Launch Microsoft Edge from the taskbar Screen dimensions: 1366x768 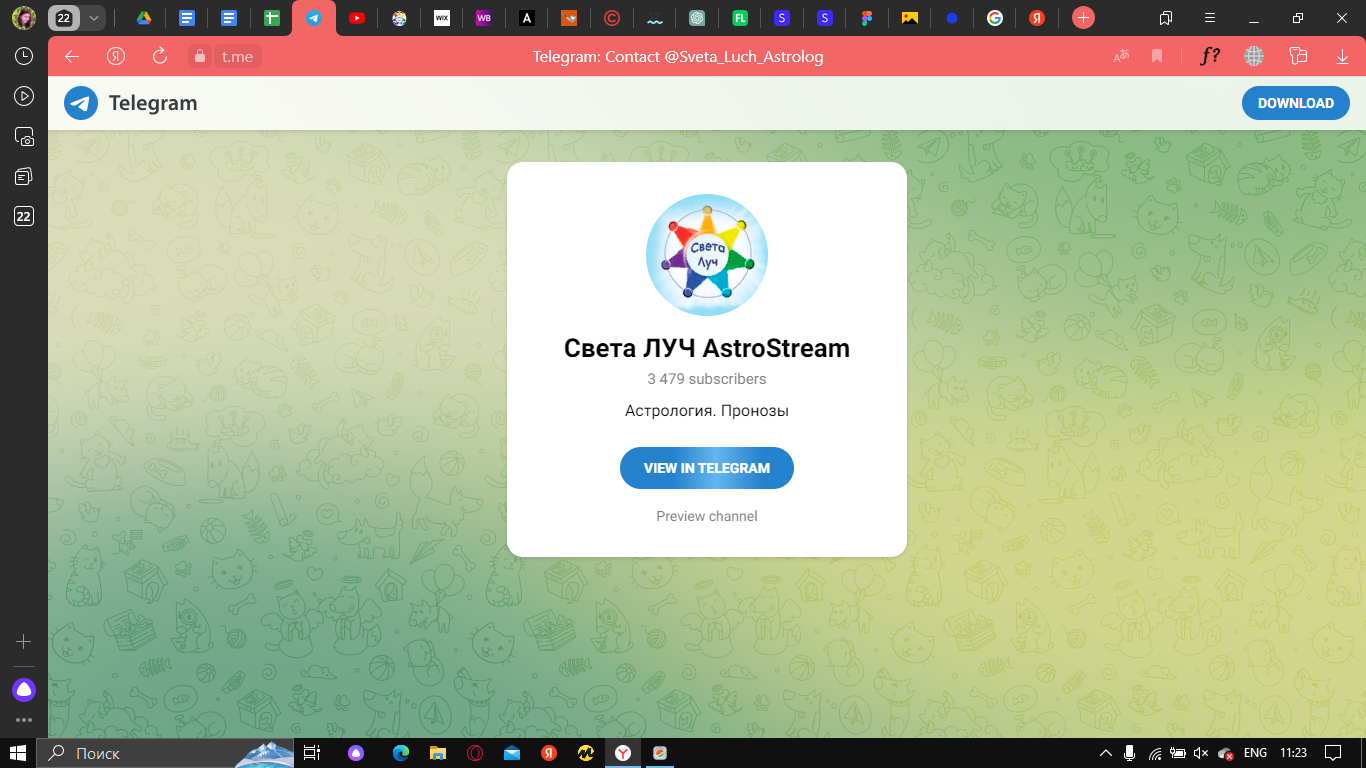tap(401, 753)
